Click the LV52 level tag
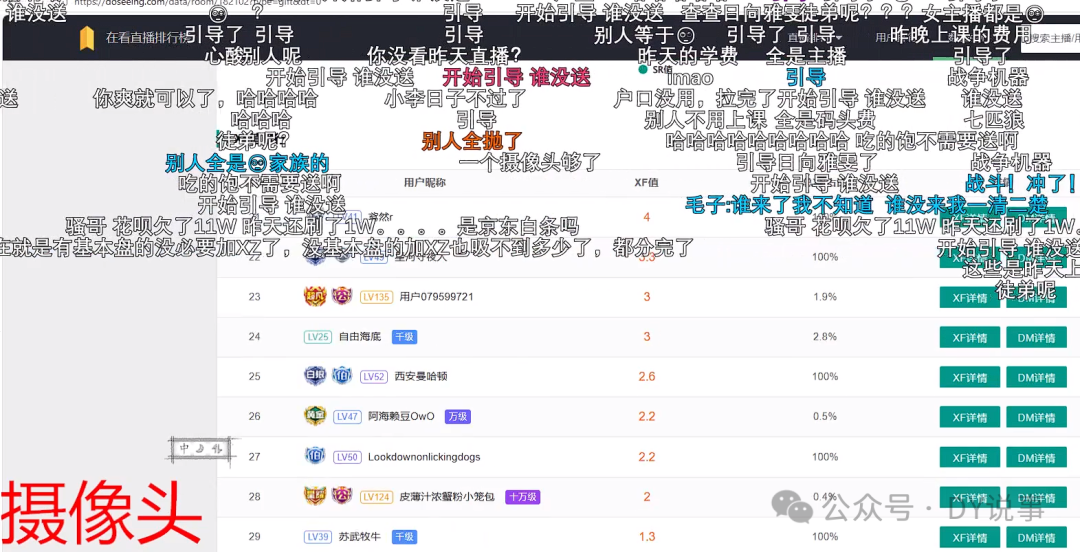Image resolution: width=1080 pixels, height=552 pixels. coord(374,377)
